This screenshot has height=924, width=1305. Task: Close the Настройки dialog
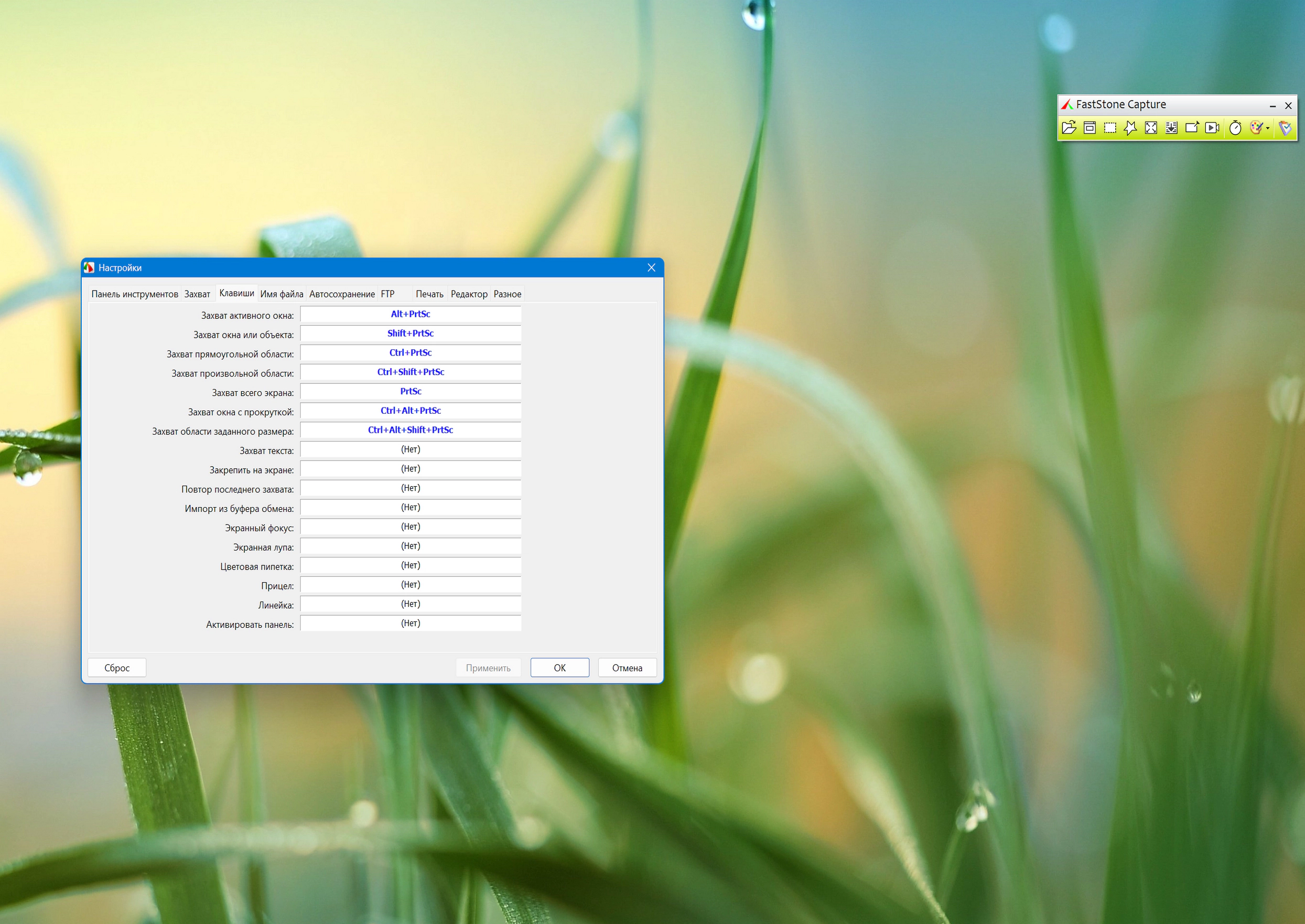(651, 268)
